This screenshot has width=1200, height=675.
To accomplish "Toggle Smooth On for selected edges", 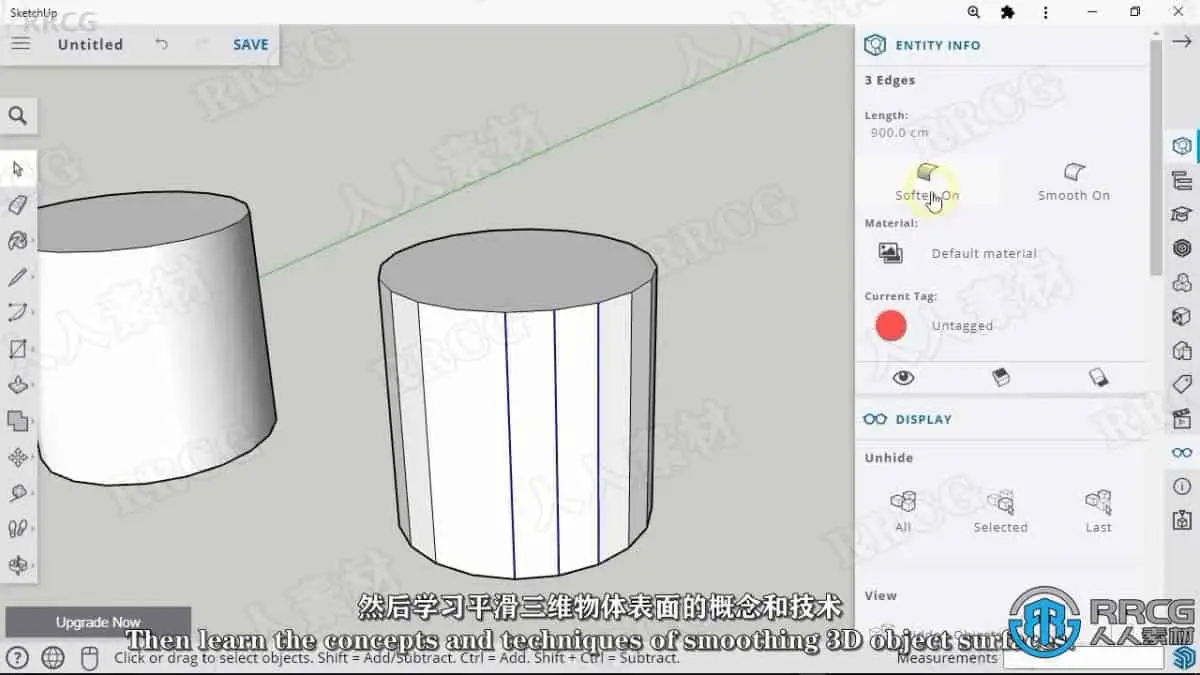I will (1074, 182).
